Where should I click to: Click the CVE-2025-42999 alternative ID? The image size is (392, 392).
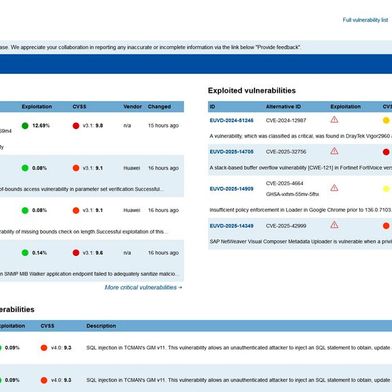coord(286,226)
